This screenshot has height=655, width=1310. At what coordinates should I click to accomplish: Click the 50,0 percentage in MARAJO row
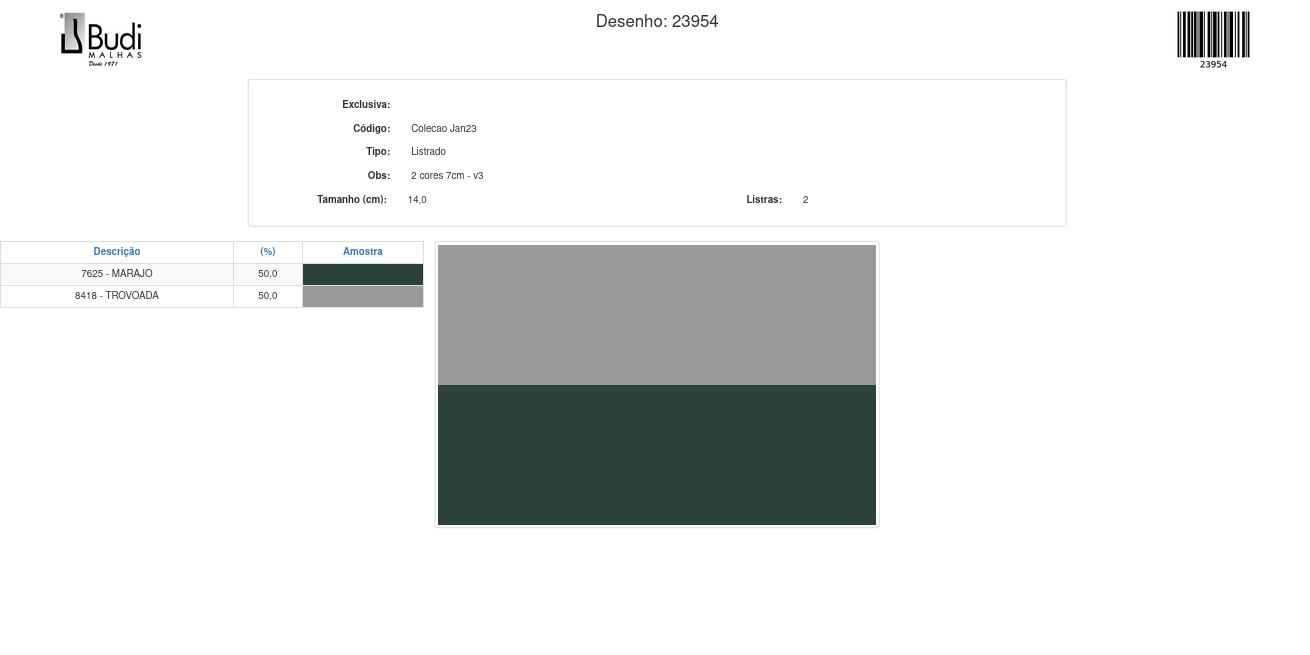tap(268, 274)
